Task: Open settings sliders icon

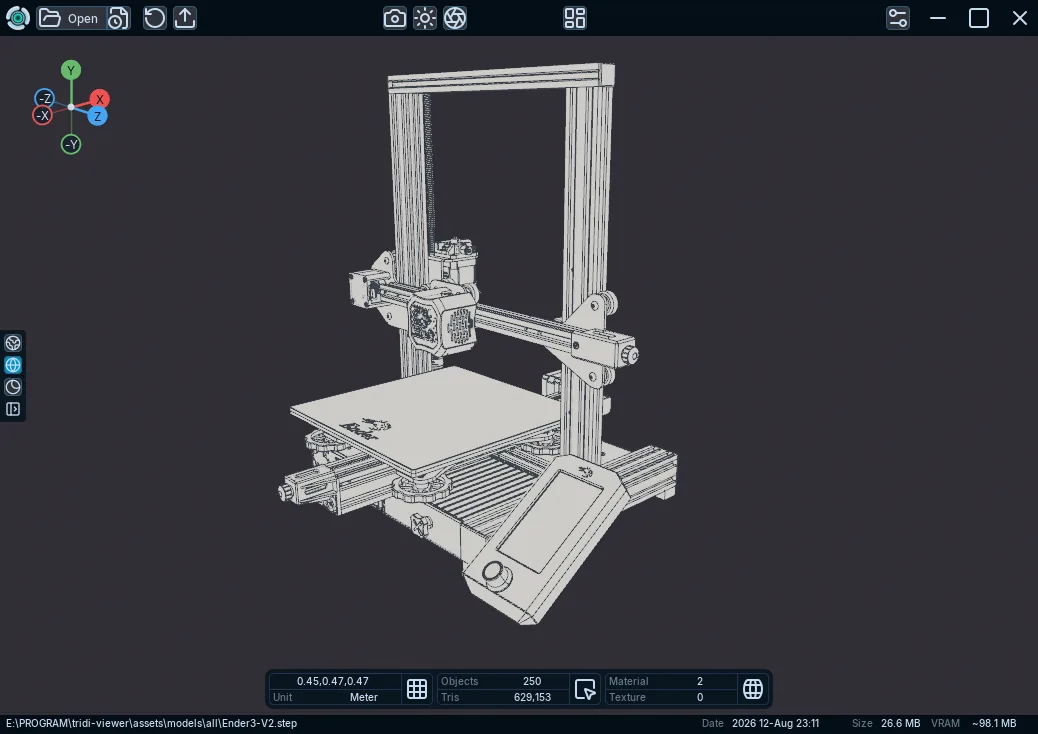Action: click(898, 18)
